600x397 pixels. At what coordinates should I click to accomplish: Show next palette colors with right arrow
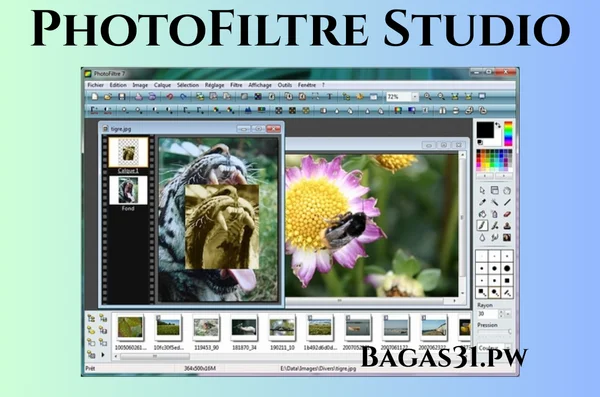coord(503,176)
